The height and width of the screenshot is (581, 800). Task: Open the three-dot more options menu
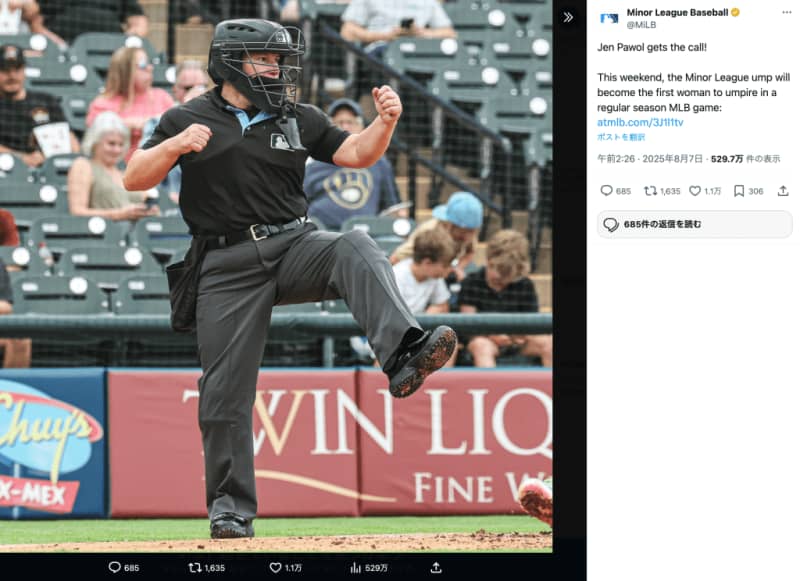(786, 12)
